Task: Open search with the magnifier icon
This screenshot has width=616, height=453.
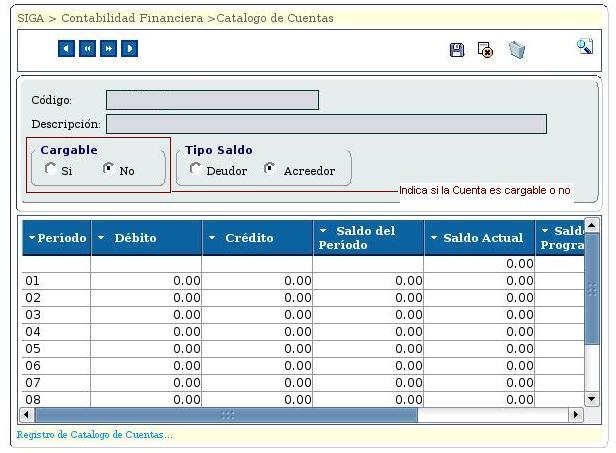Action: [585, 47]
